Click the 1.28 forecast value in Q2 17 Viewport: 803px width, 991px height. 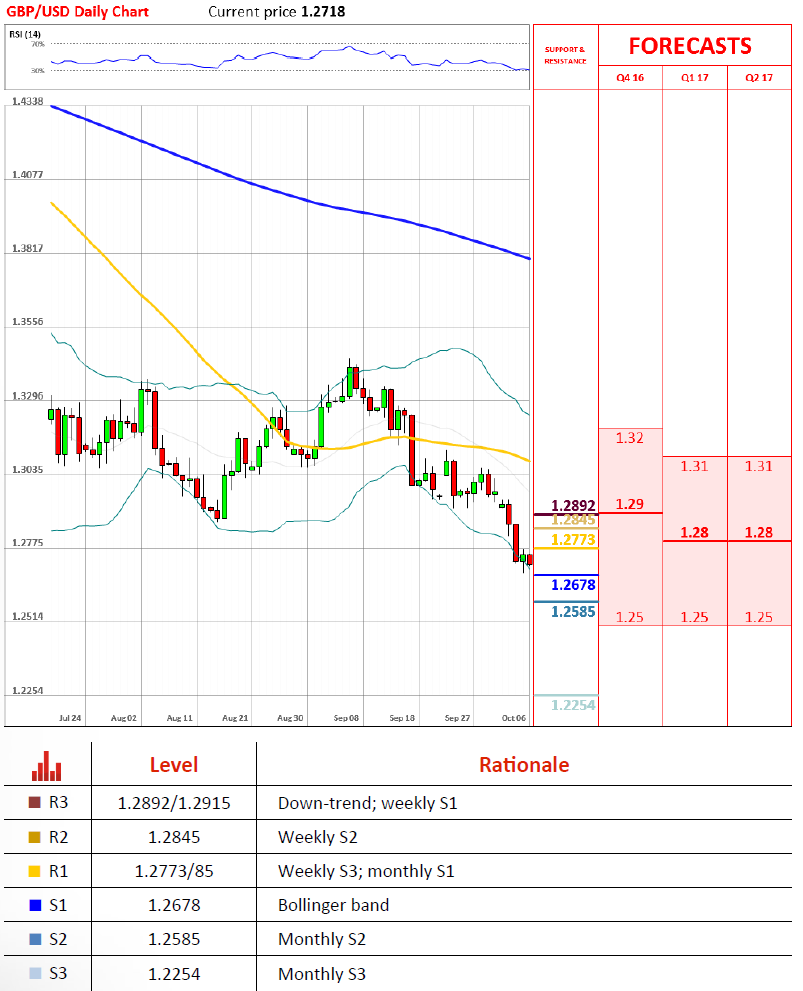tap(759, 533)
